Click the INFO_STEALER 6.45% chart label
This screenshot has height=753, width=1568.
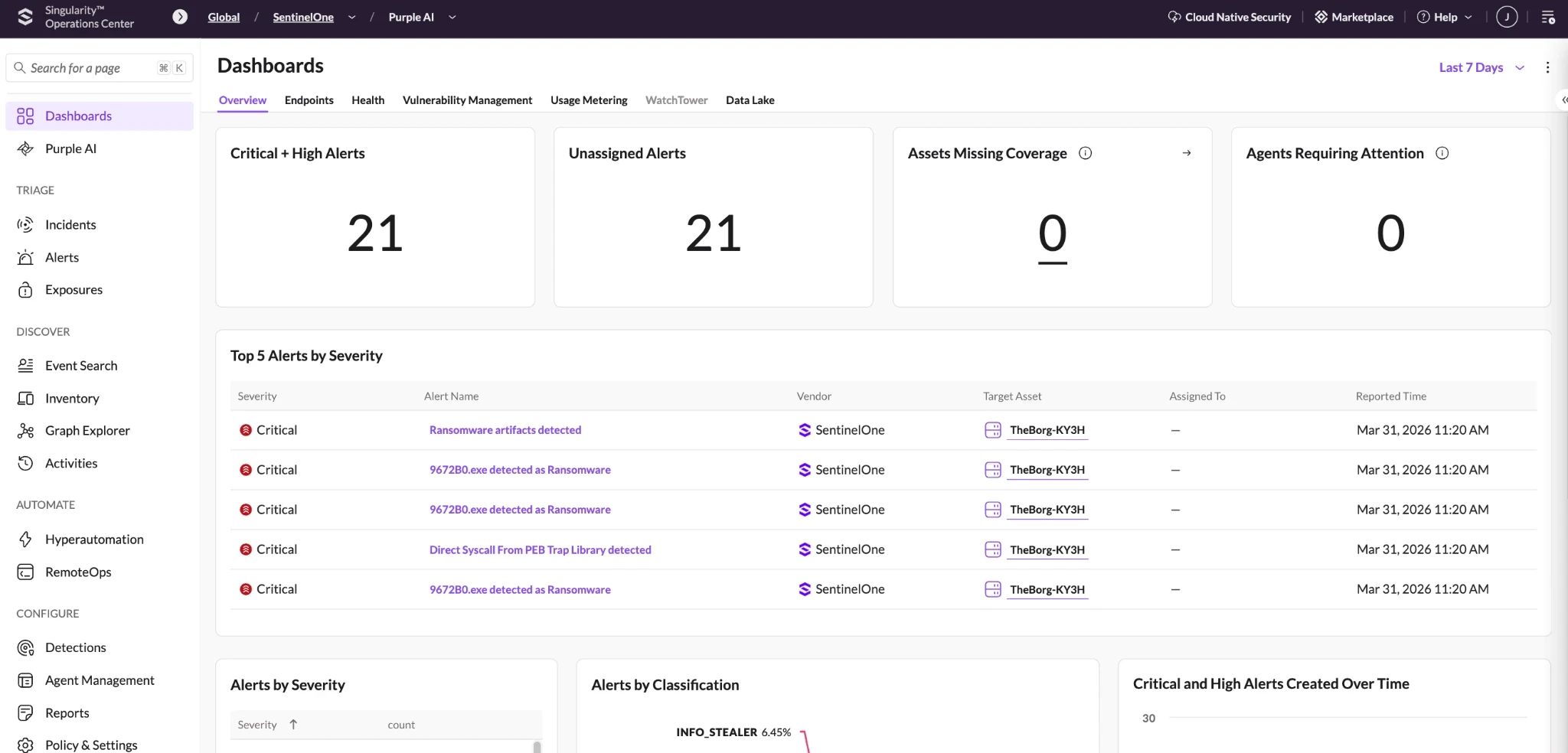(x=733, y=732)
